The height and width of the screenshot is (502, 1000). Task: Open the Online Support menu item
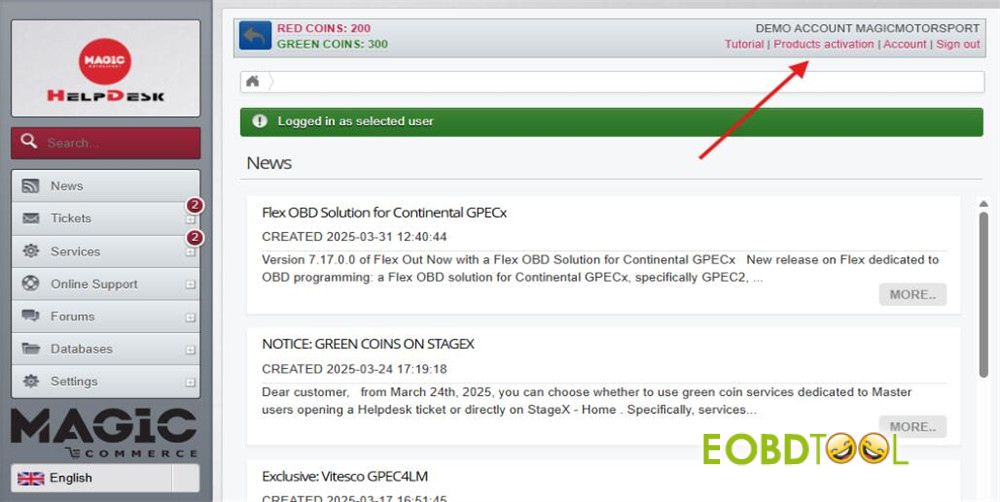(105, 283)
